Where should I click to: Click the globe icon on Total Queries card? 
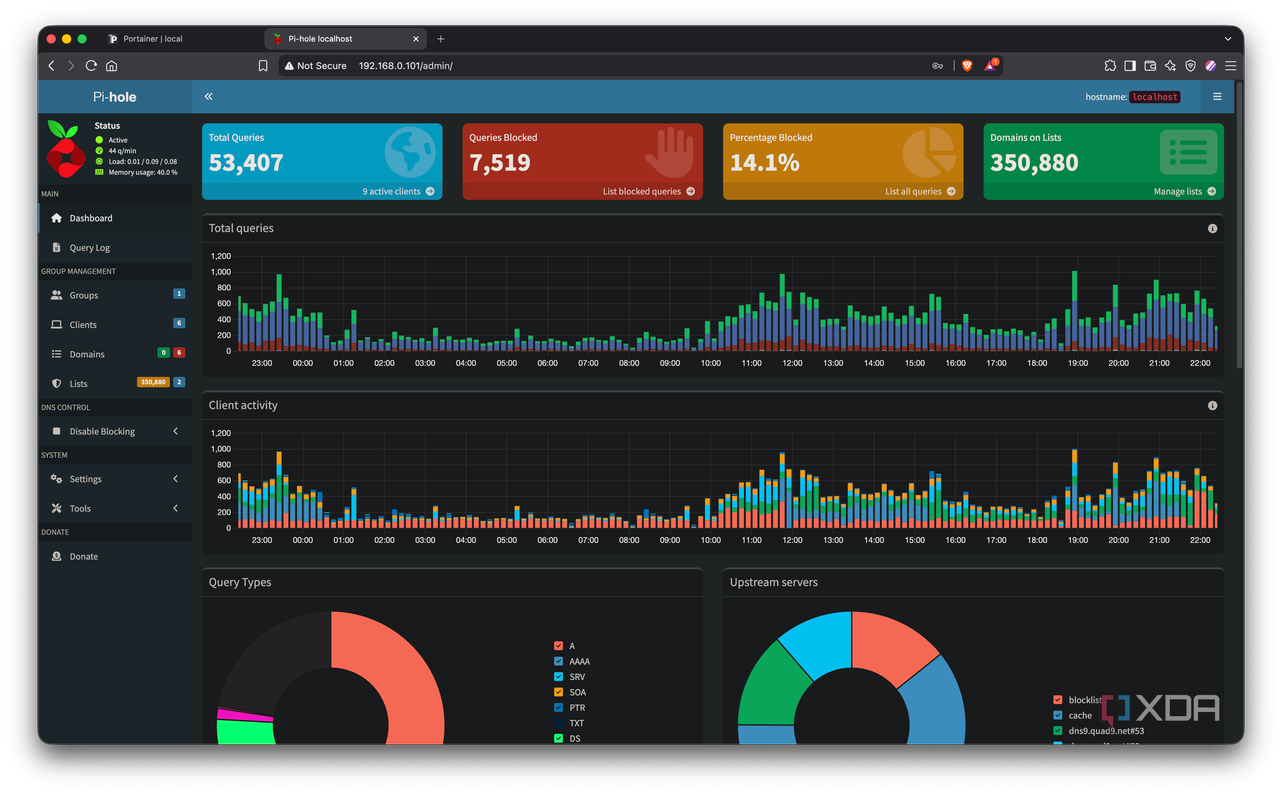(410, 152)
